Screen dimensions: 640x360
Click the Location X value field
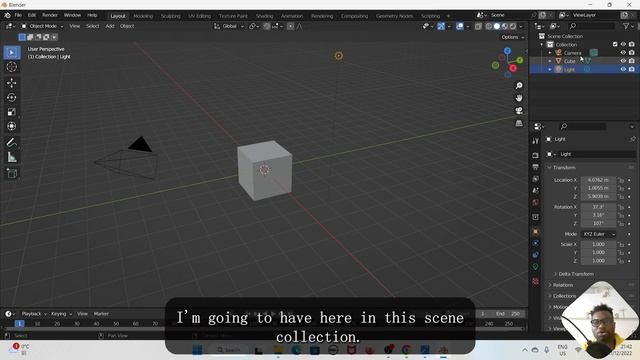(x=598, y=180)
